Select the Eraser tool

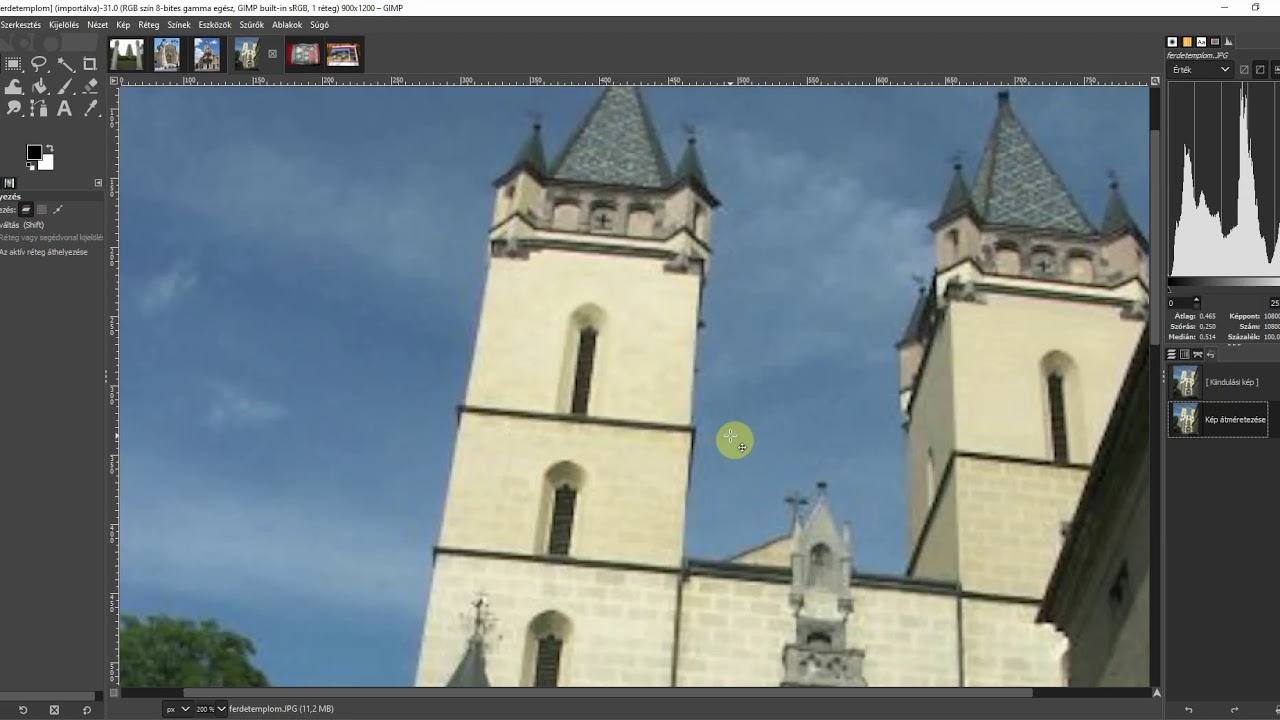[x=90, y=87]
